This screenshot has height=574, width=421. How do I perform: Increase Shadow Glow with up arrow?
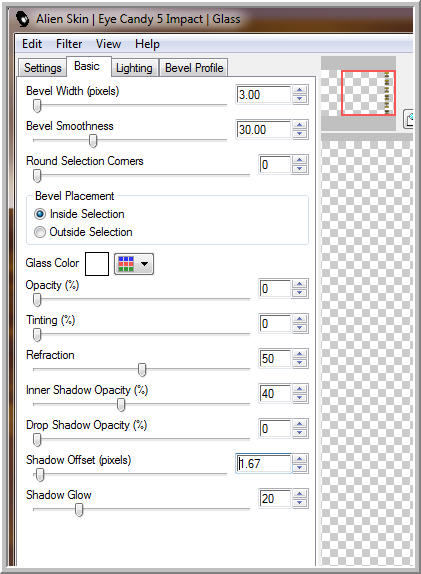pyautogui.click(x=300, y=494)
